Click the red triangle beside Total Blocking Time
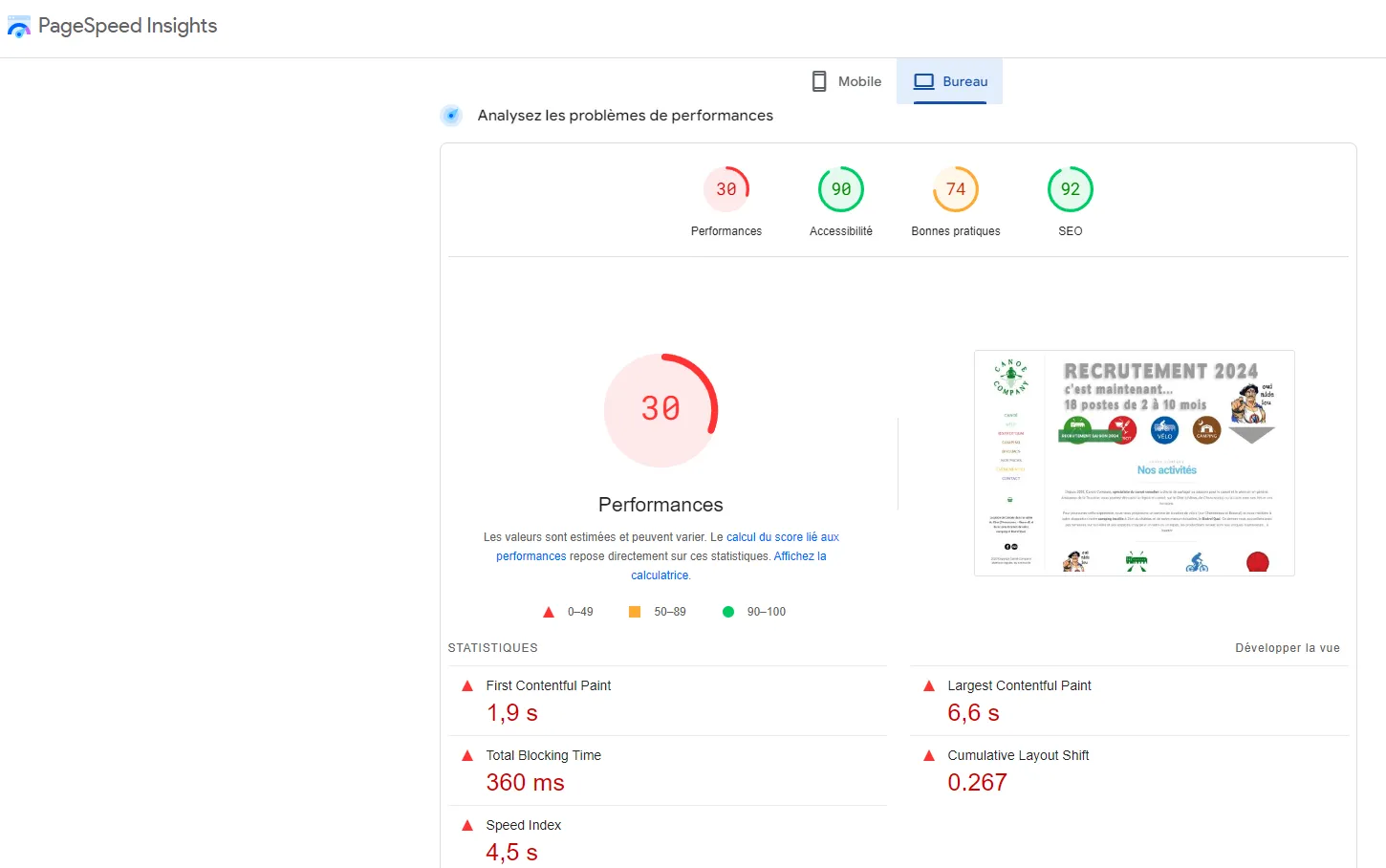Screen dimensions: 1386x868 point(467,754)
